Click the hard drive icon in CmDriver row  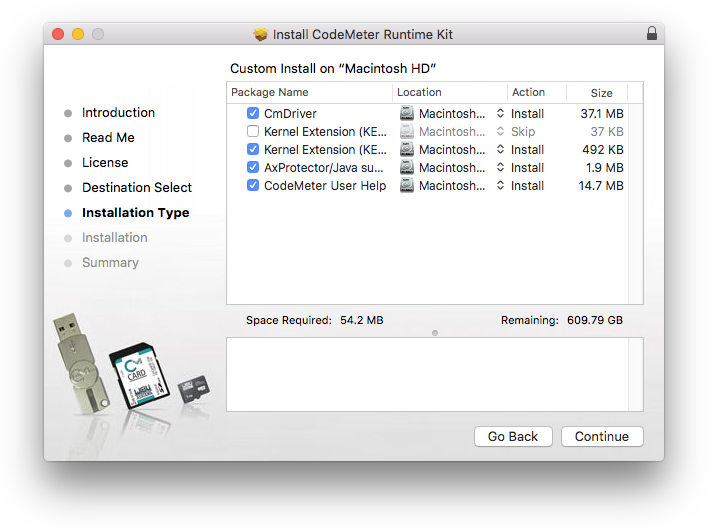pyautogui.click(x=407, y=114)
